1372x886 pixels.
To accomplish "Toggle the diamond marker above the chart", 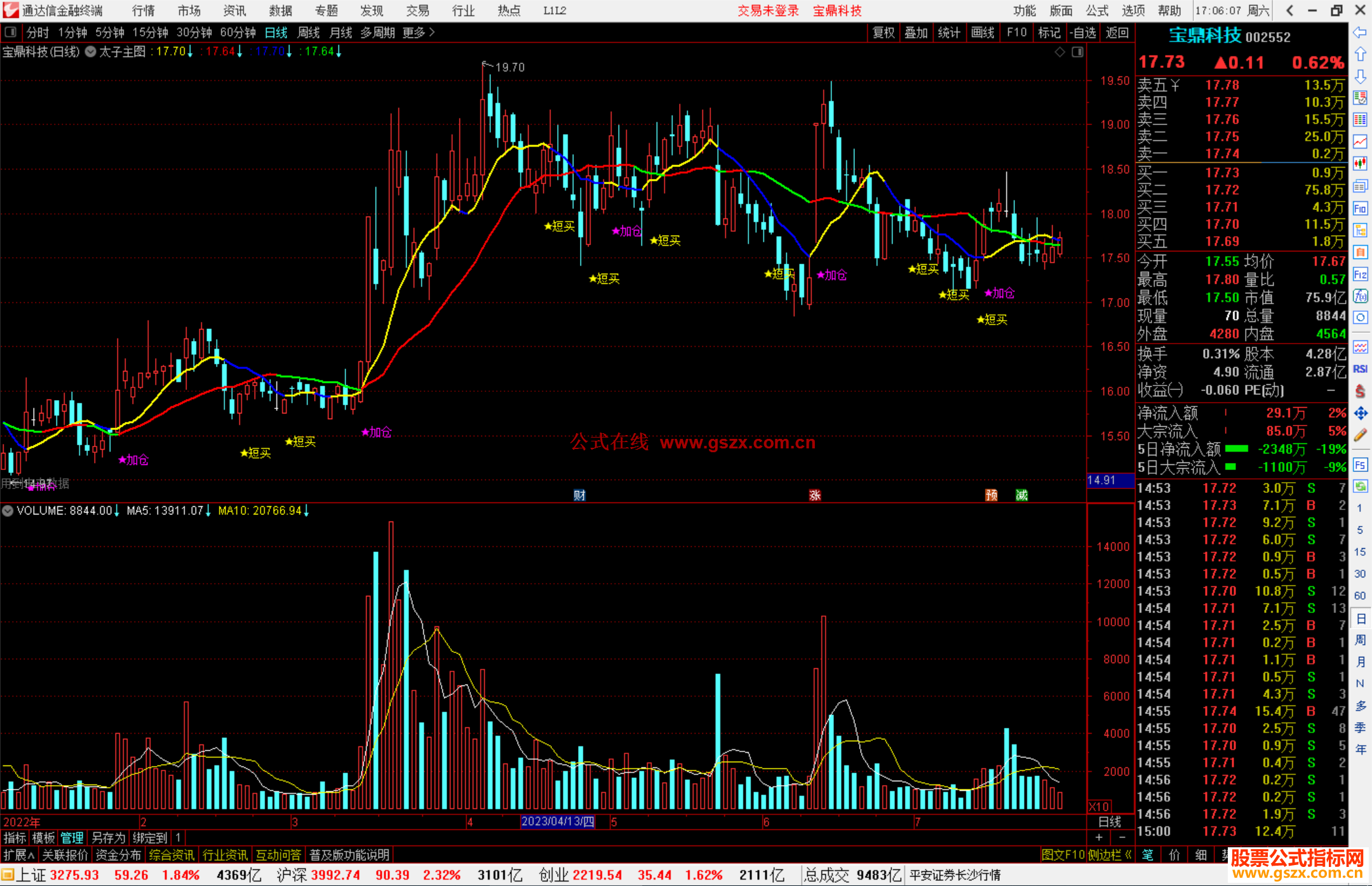I will click(x=1059, y=52).
